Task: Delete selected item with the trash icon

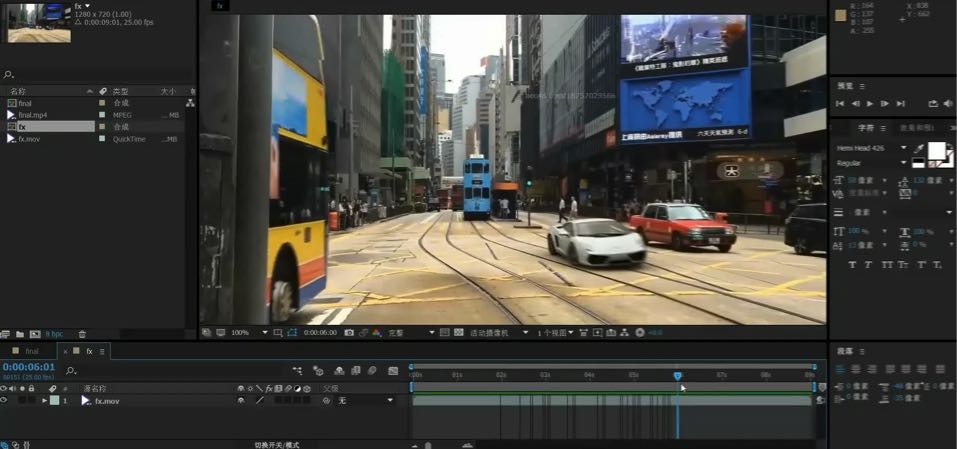Action: (82, 334)
